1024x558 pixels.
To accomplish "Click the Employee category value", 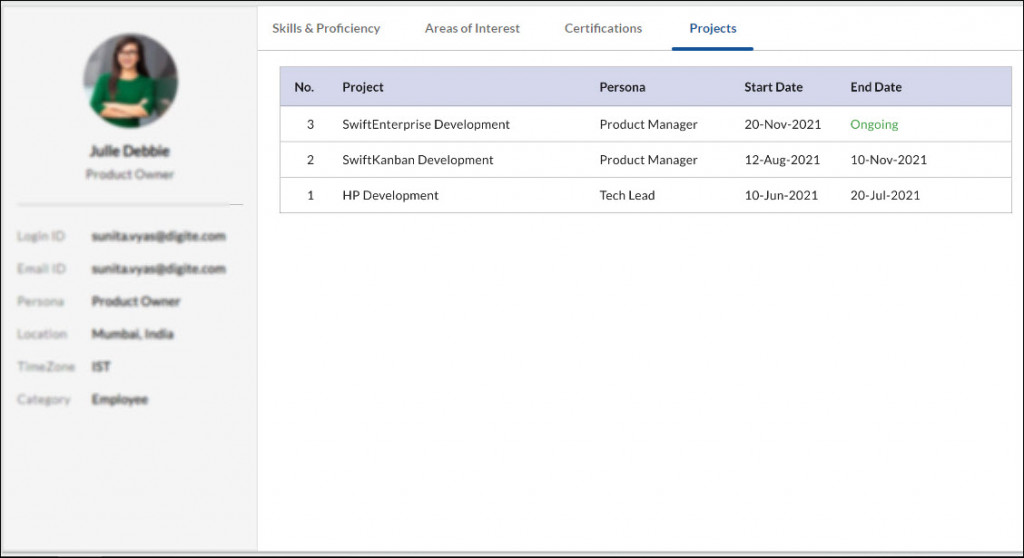I will [120, 399].
